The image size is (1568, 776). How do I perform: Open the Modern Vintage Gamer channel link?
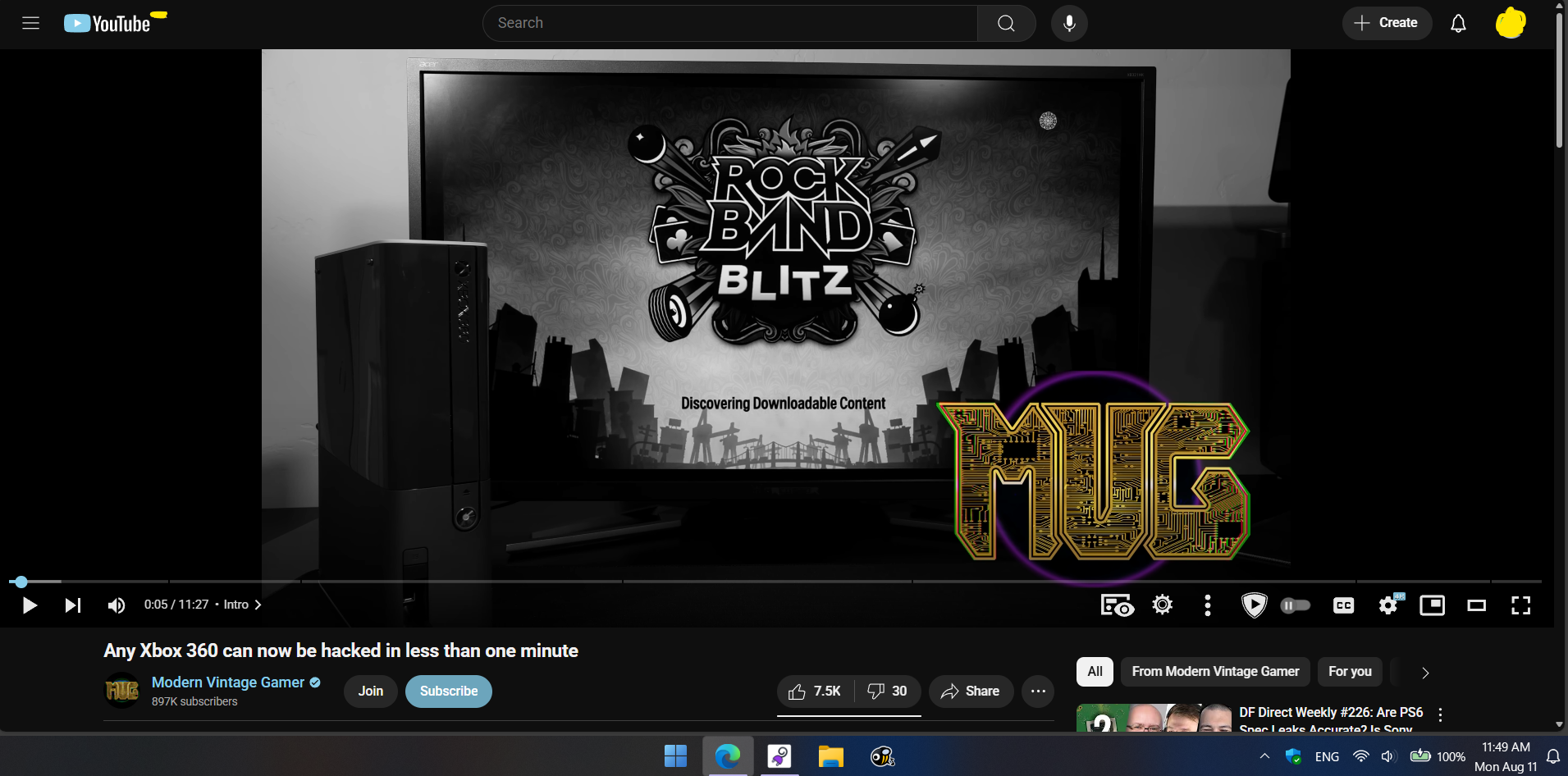228,682
